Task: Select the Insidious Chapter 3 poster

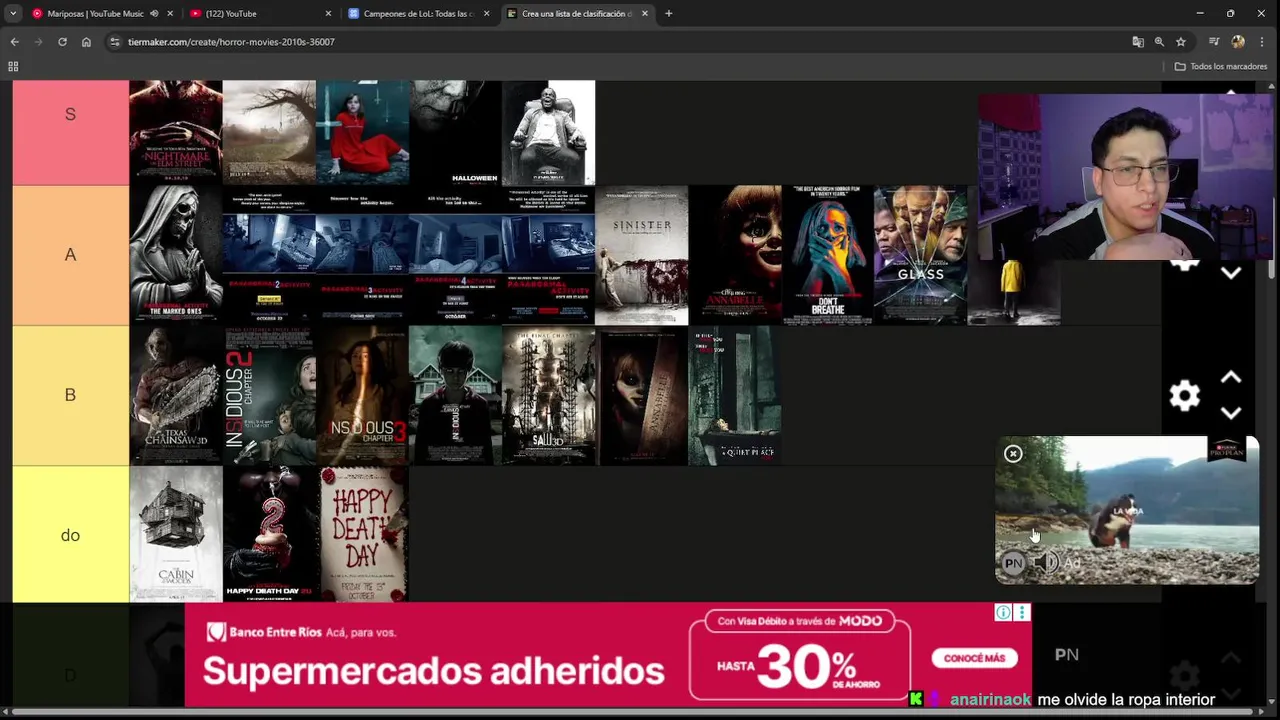Action: 362,395
